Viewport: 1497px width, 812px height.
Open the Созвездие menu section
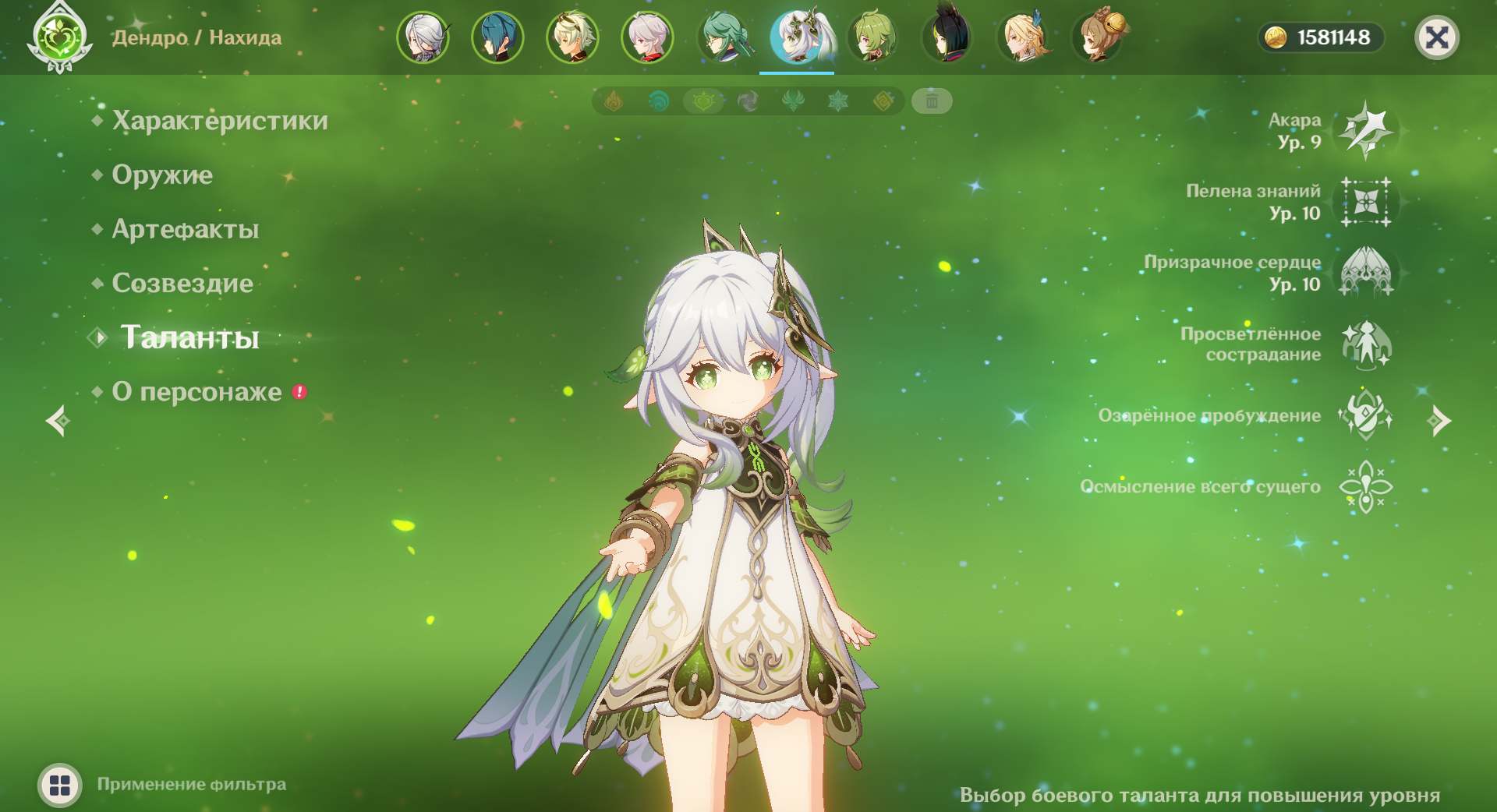[x=182, y=283]
